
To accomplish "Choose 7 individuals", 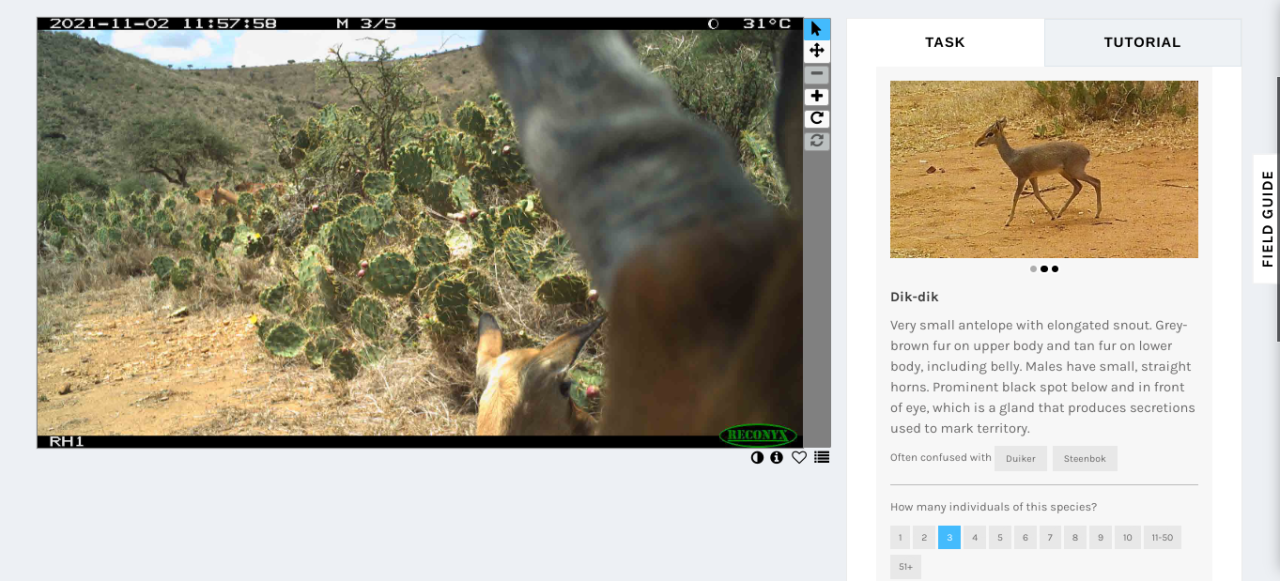I will (x=1050, y=537).
